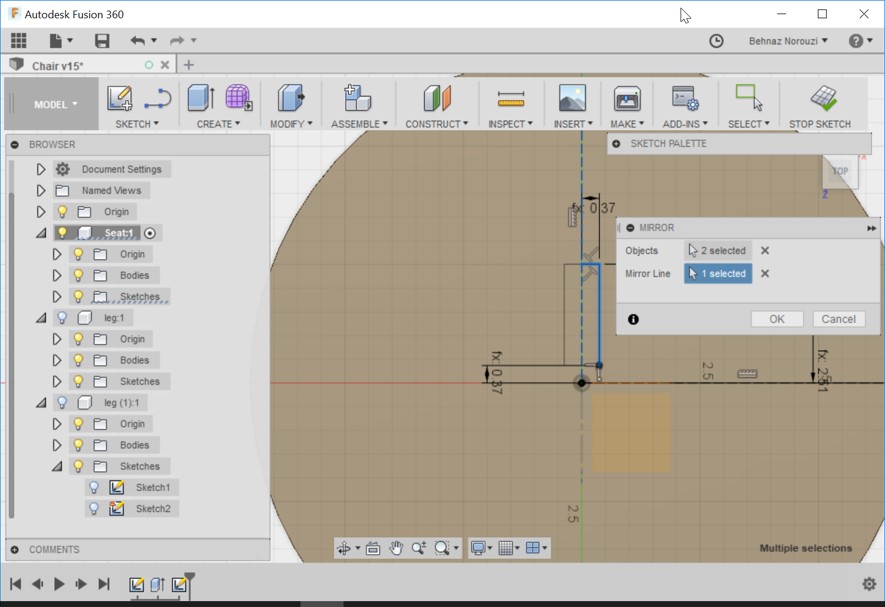The height and width of the screenshot is (607, 885).
Task: Click OK in the Mirror dialog
Action: [x=777, y=319]
